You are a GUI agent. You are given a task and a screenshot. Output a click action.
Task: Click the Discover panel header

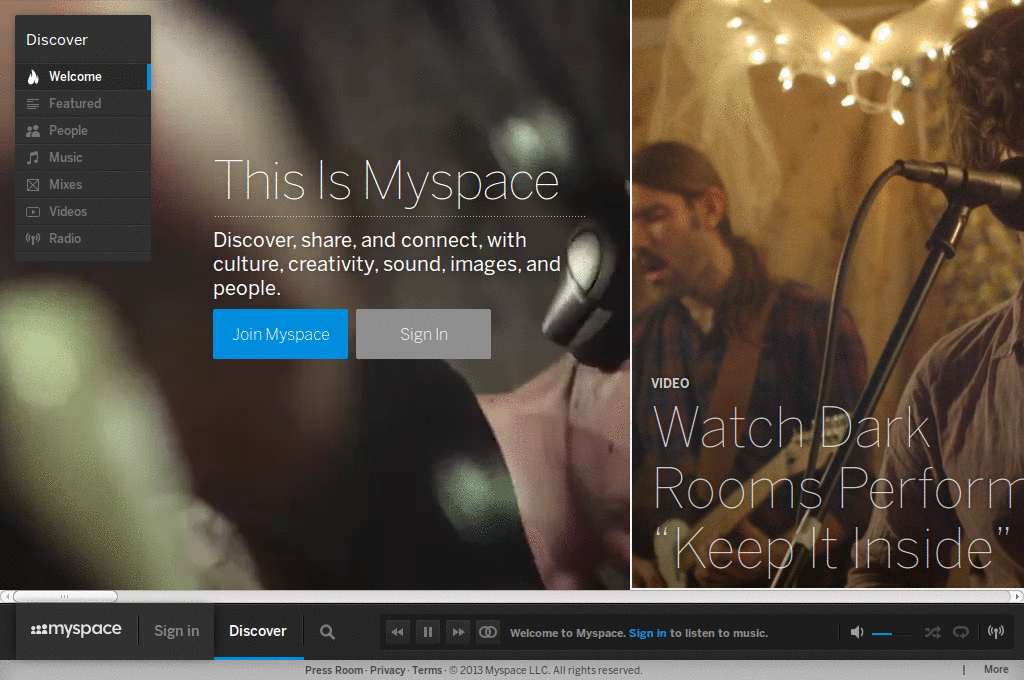click(x=83, y=39)
